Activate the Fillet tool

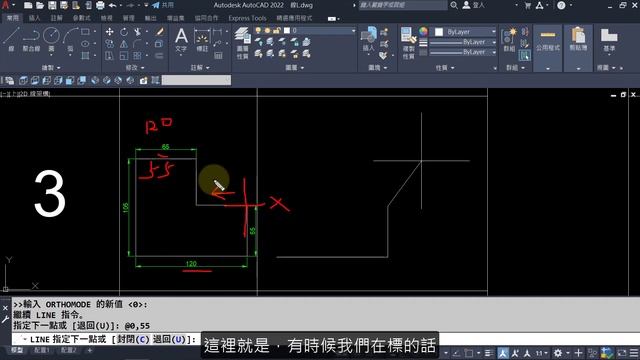pyautogui.click(x=138, y=44)
